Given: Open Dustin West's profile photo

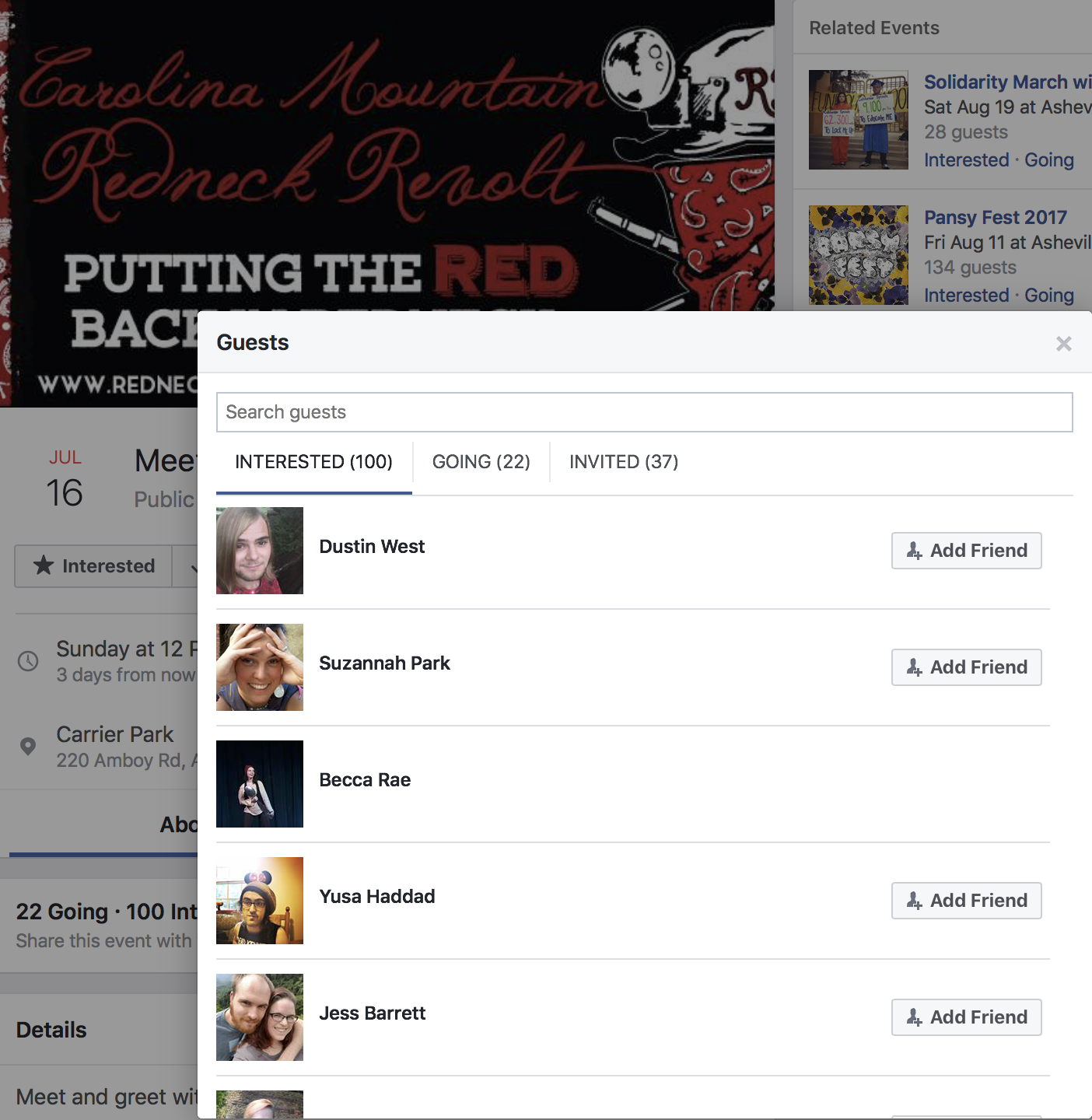Looking at the screenshot, I should (260, 551).
